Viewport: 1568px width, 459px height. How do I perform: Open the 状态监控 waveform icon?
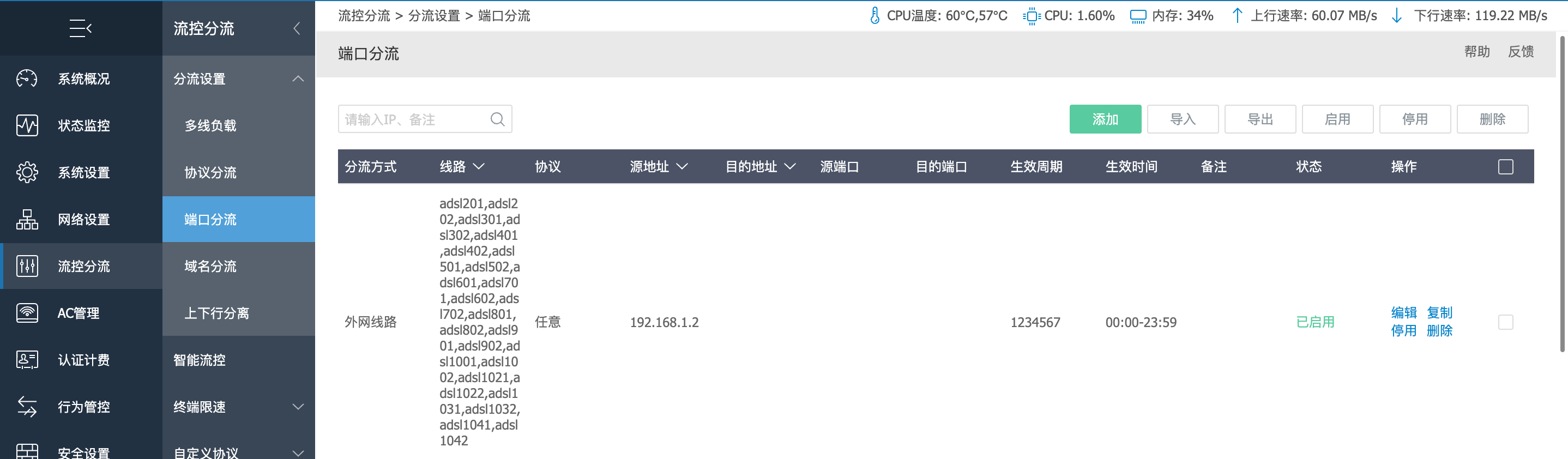[27, 125]
